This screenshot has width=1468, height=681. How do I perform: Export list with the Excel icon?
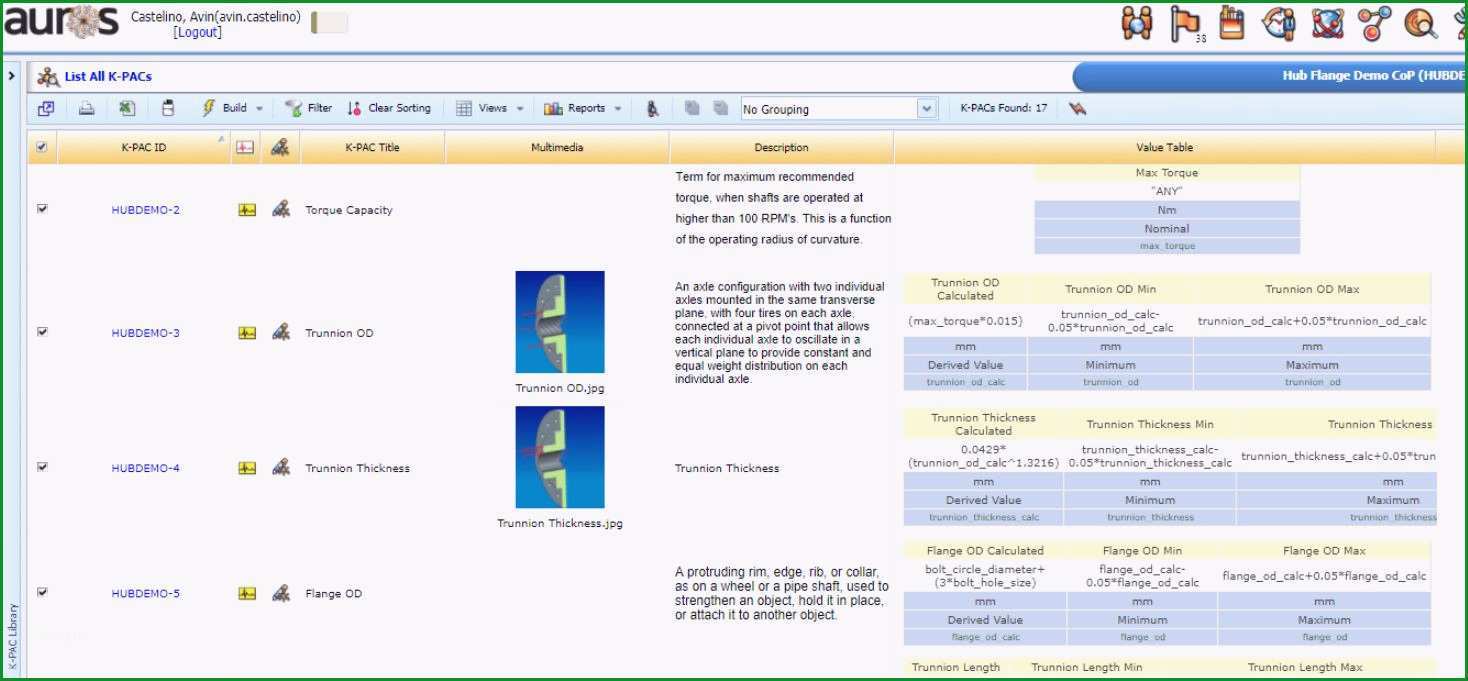[126, 108]
